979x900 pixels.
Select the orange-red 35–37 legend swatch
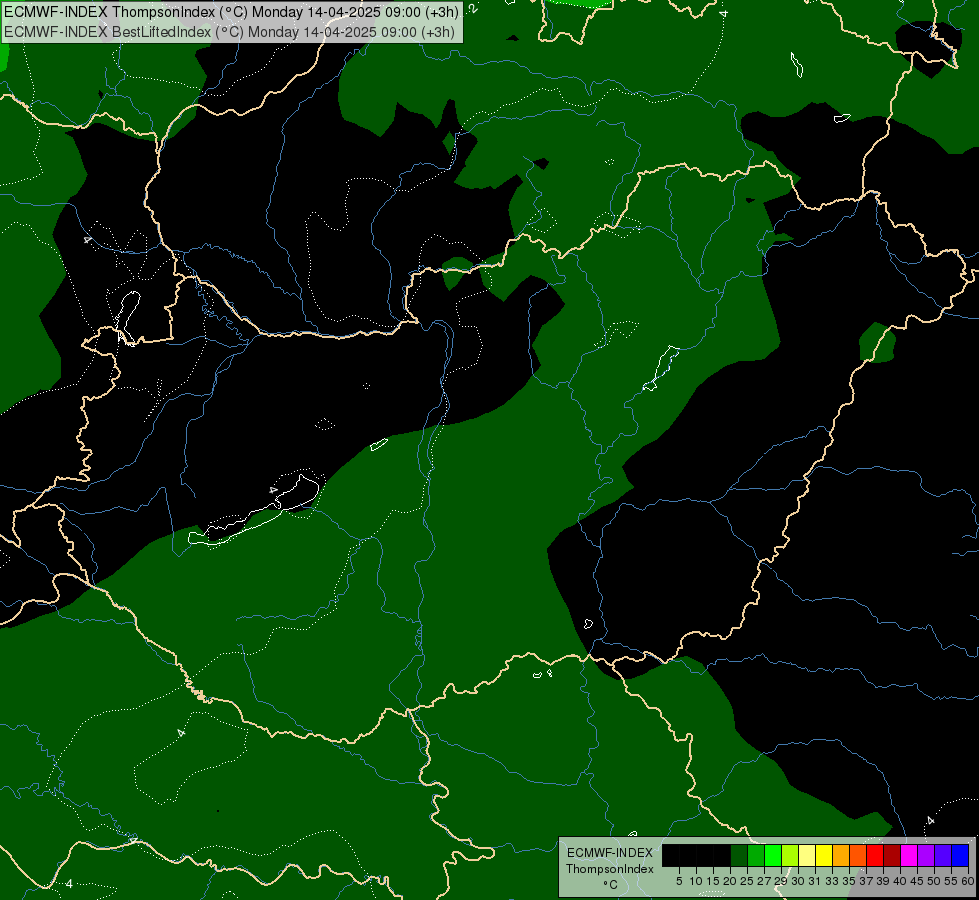(x=858, y=855)
